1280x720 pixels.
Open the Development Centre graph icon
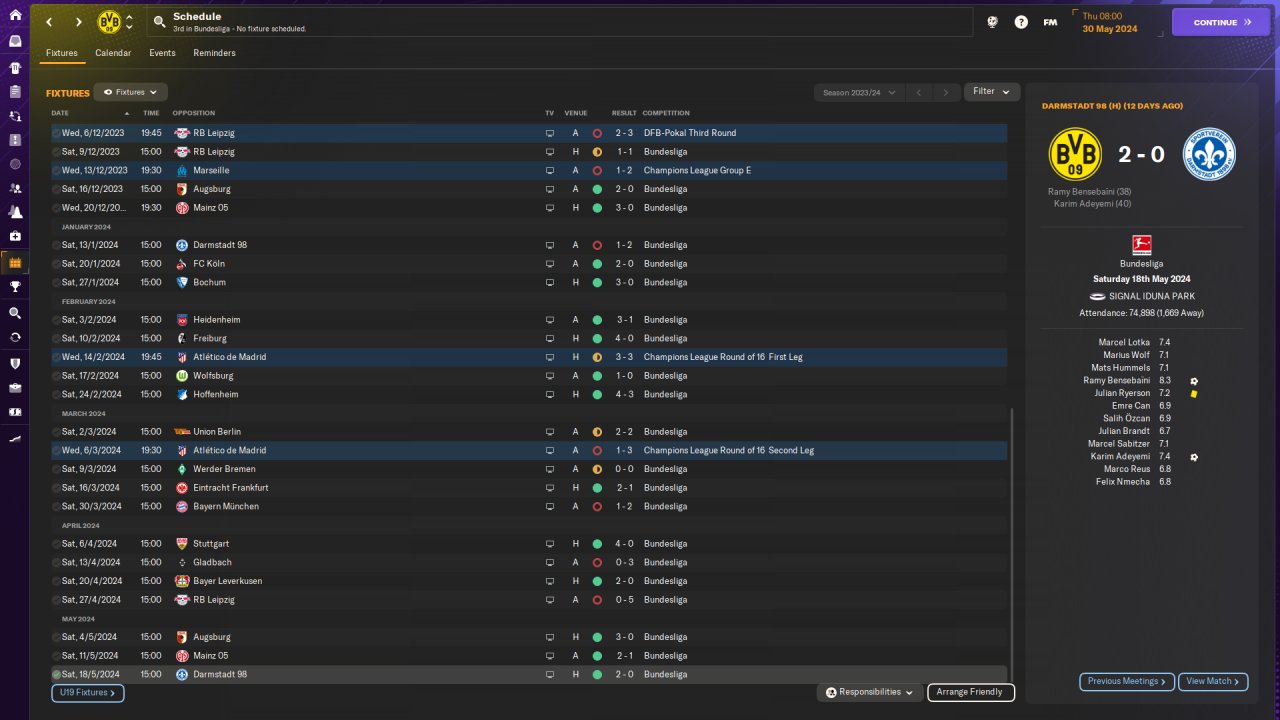point(15,437)
